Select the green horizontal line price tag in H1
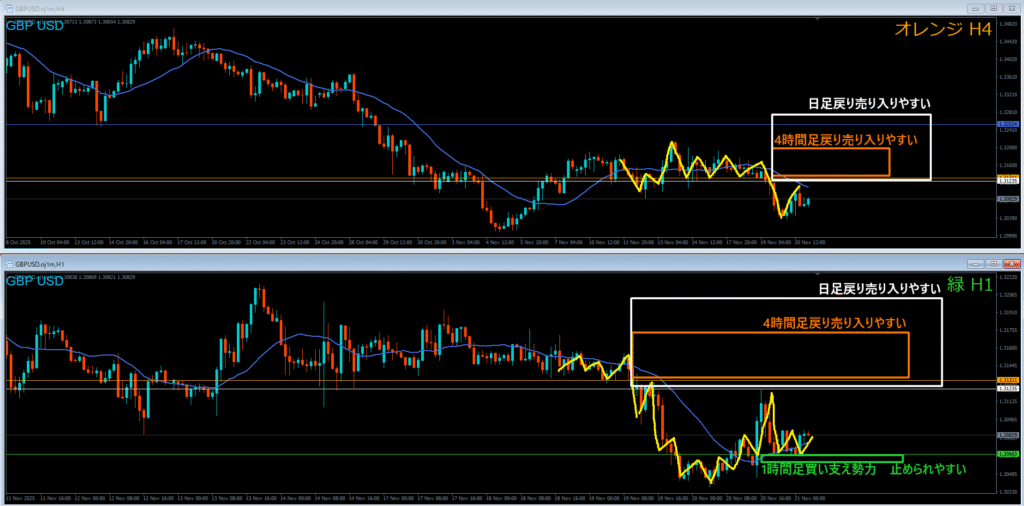 pos(1007,455)
